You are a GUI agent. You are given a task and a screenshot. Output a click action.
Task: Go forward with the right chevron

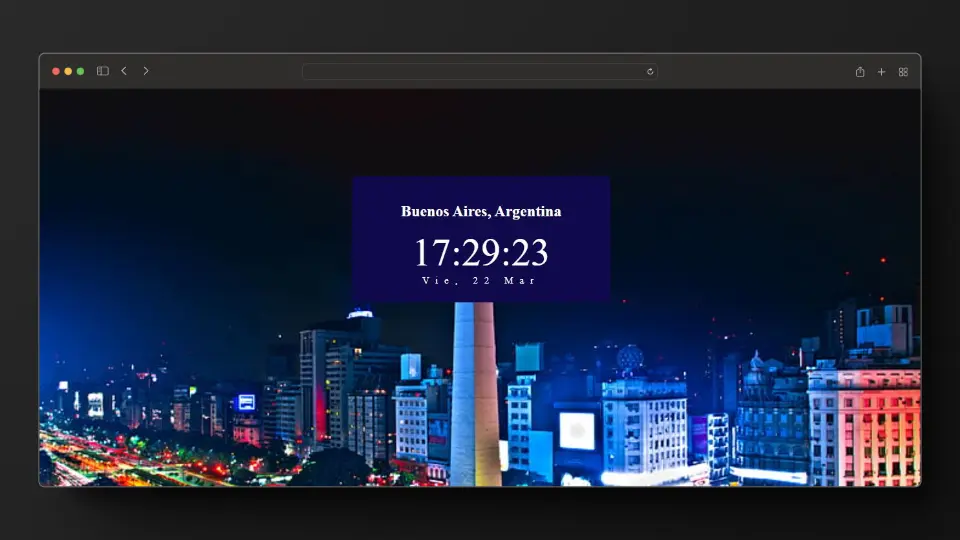click(x=146, y=71)
